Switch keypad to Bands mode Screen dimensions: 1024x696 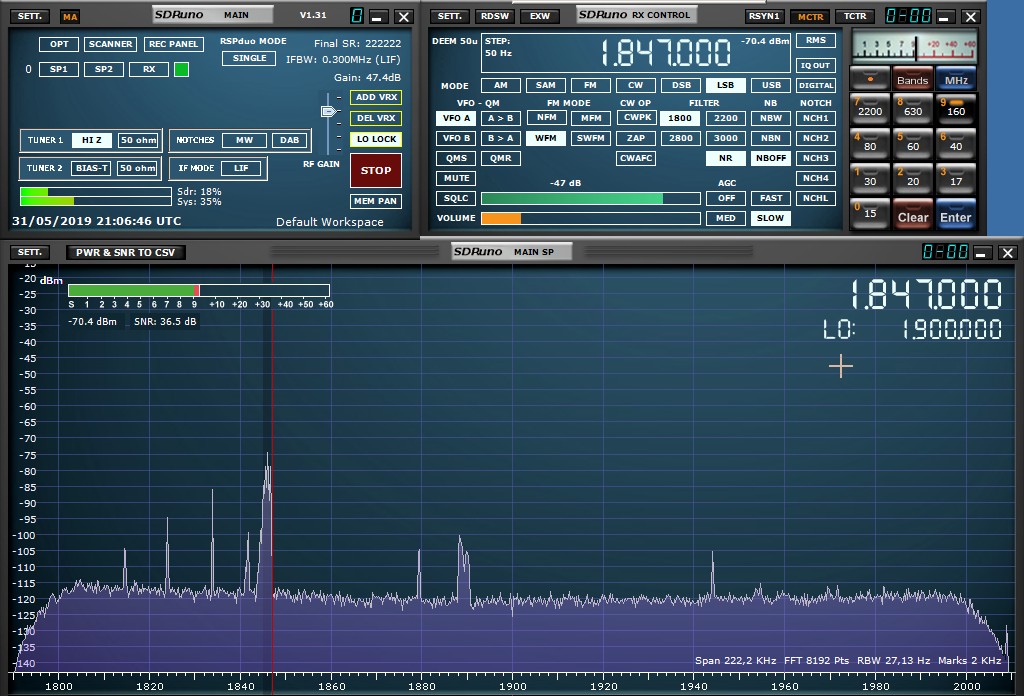912,78
